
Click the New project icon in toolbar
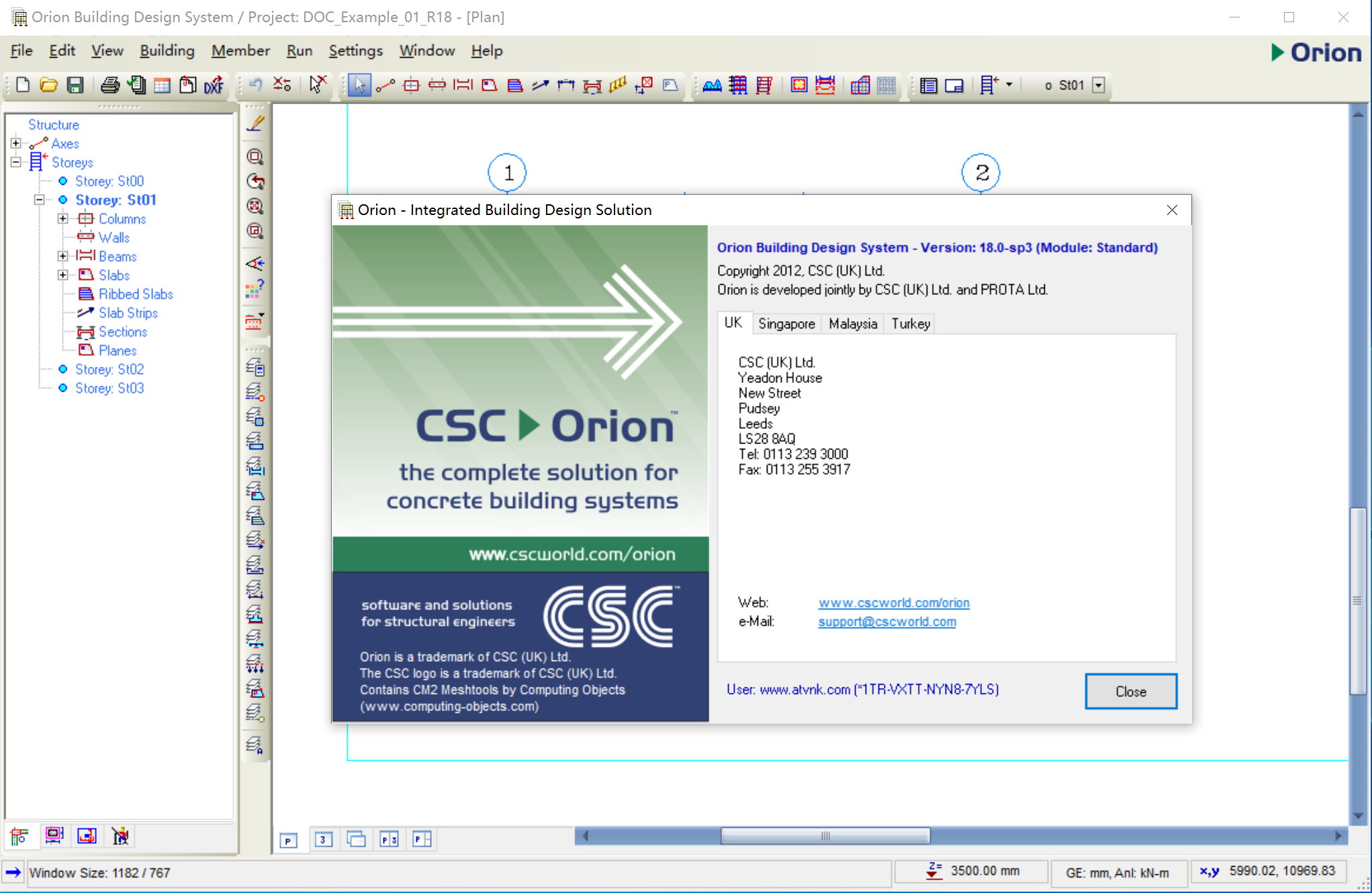click(23, 85)
